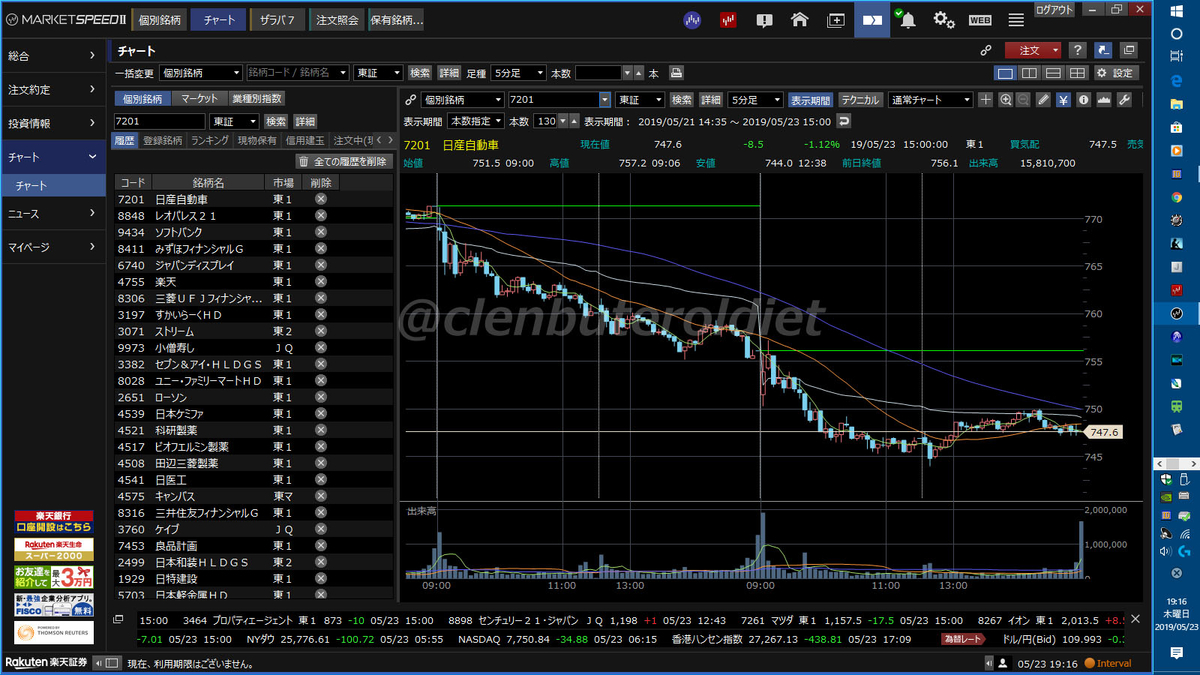Viewport: 1200px width, 675px height.
Task: Select two-column chart layout
Action: [x=1029, y=73]
